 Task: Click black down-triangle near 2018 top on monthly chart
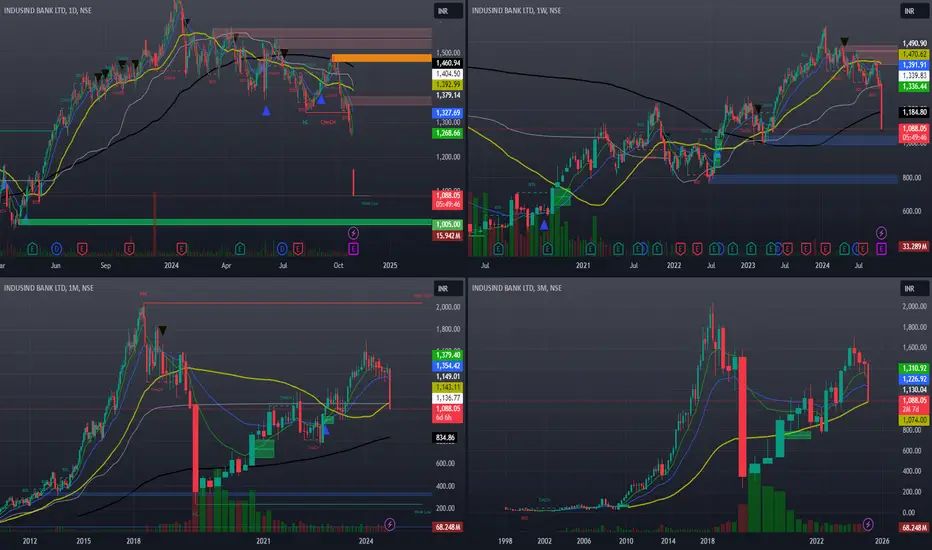tap(162, 330)
